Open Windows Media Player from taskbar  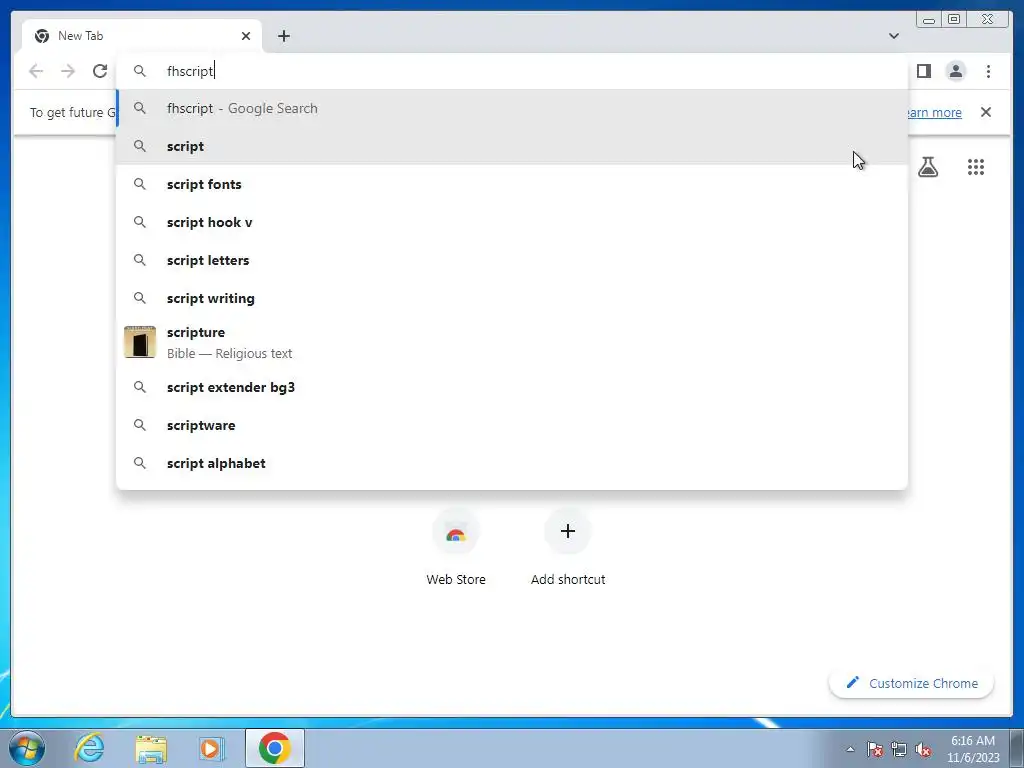(x=211, y=748)
